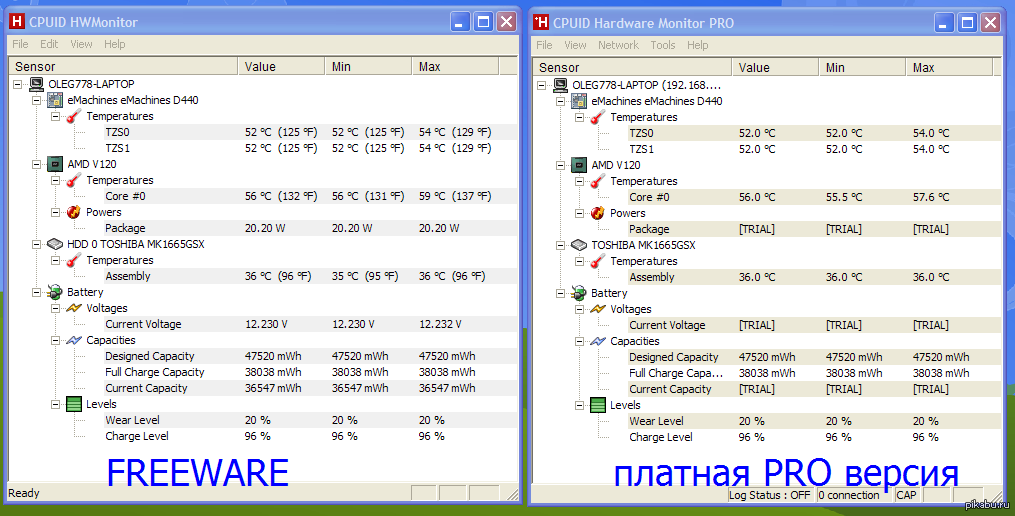Open the Help menu in HWMonitor
This screenshot has width=1015, height=516.
pos(115,44)
